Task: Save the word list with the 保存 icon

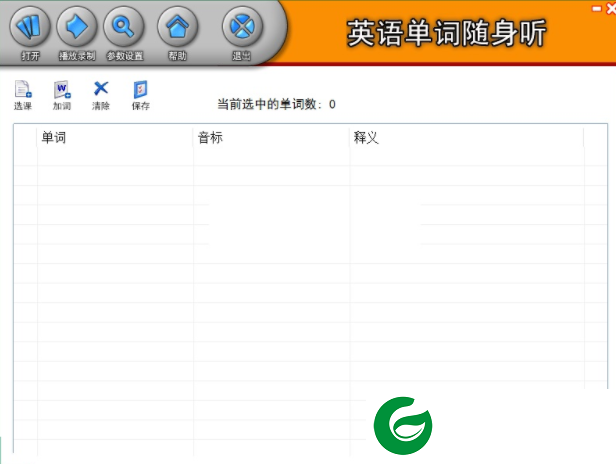Action: pos(141,95)
